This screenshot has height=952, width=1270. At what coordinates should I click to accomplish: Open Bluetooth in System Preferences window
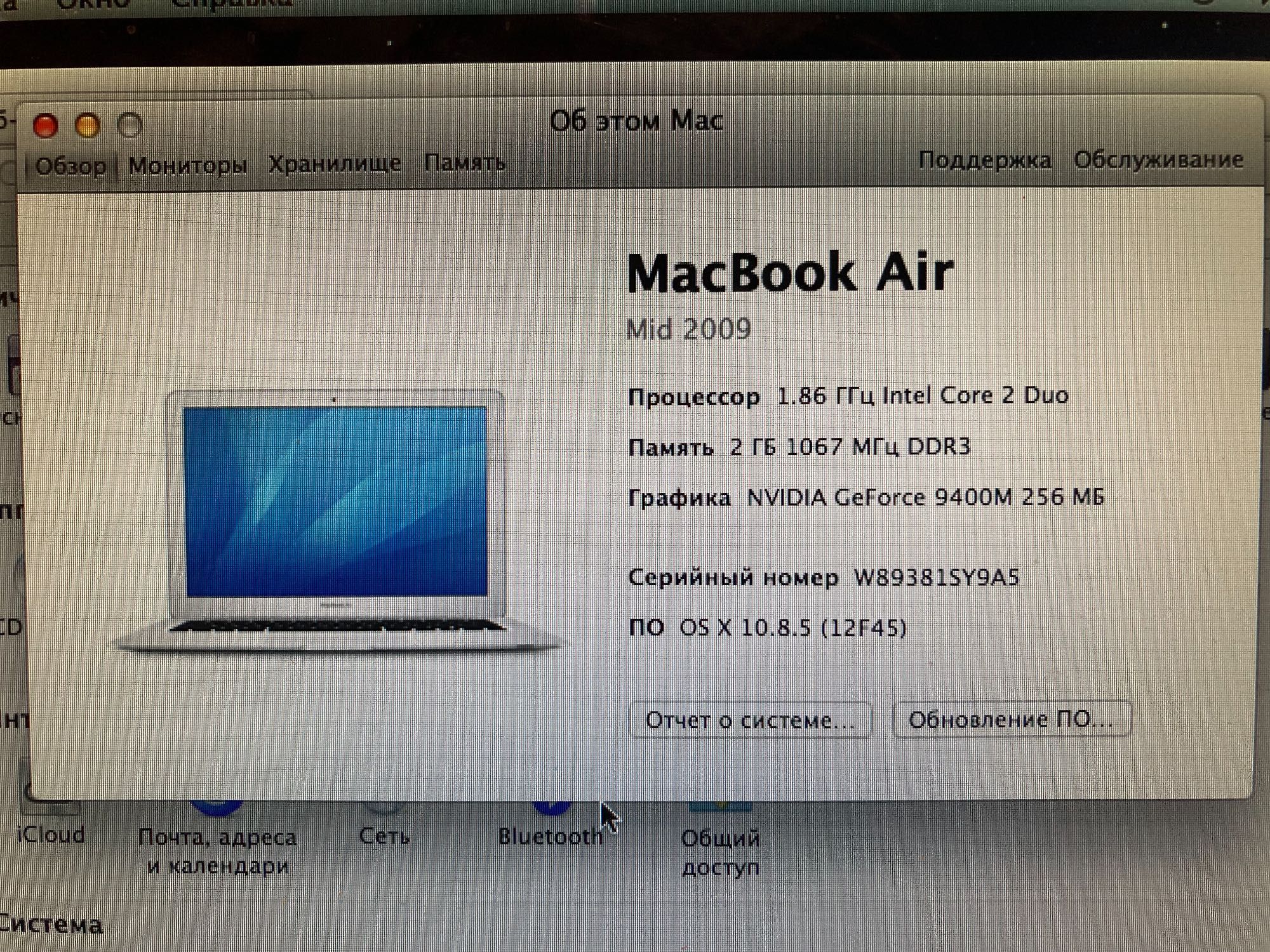[550, 825]
